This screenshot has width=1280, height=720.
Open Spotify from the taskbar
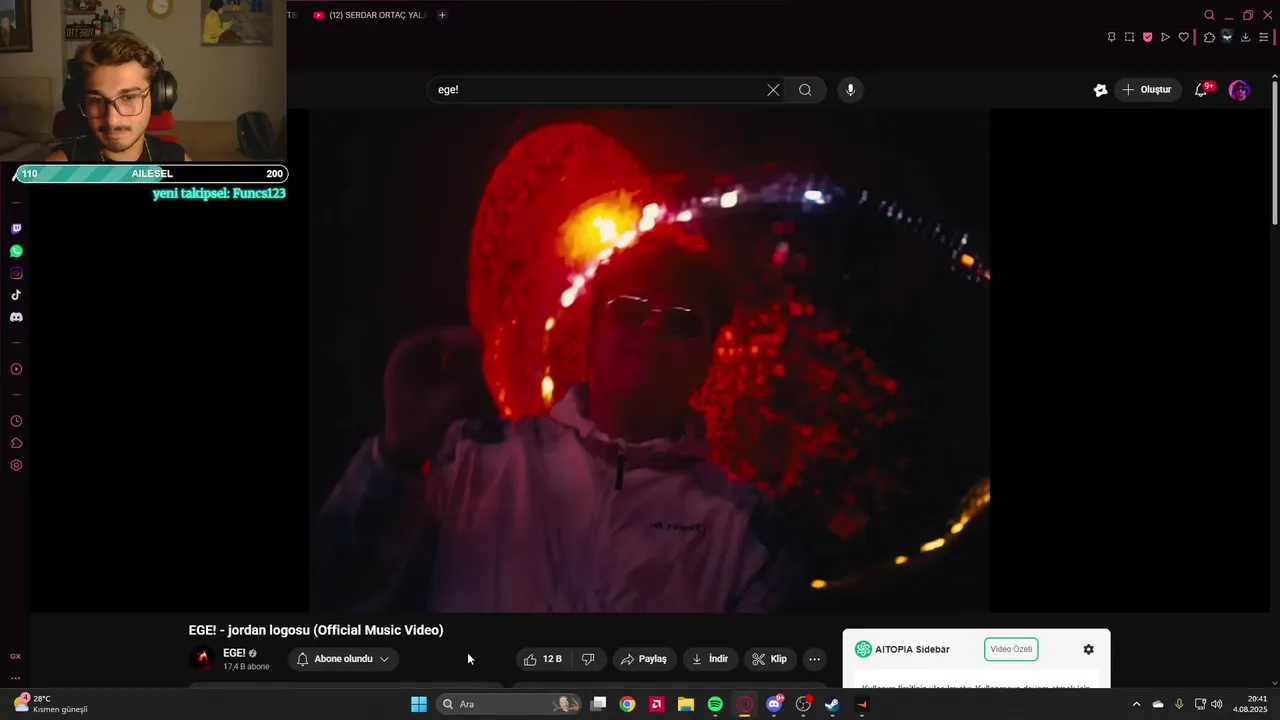(x=715, y=704)
